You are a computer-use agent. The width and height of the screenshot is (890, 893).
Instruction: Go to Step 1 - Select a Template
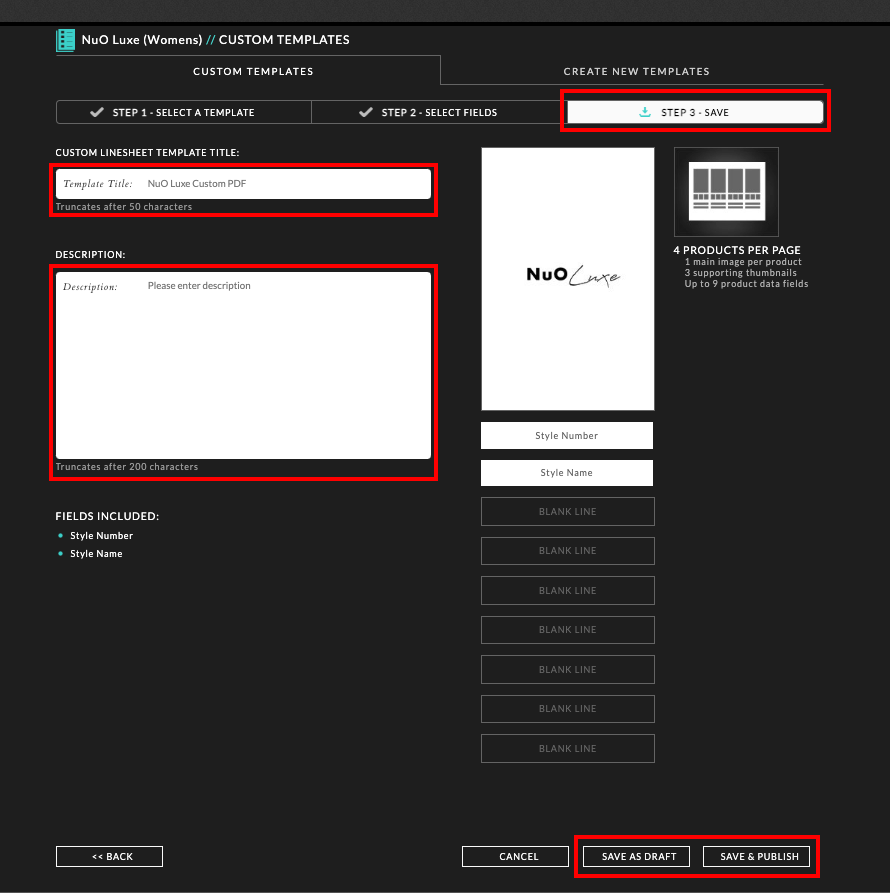[x=183, y=112]
